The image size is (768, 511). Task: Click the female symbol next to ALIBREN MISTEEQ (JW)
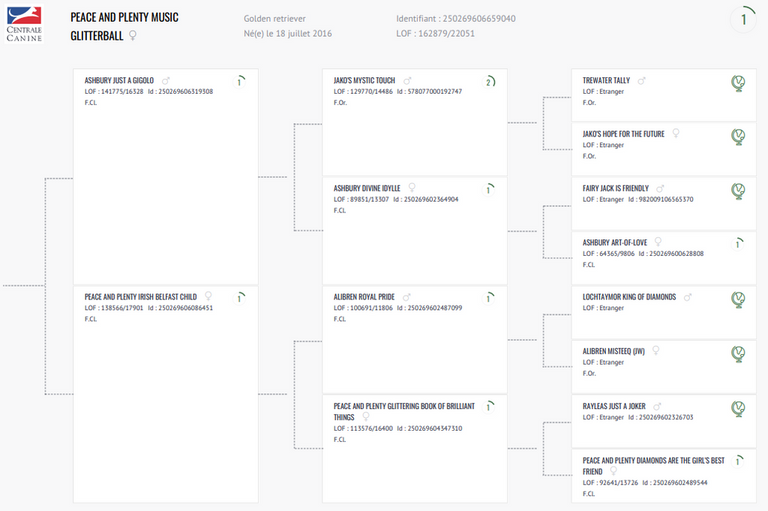pyautogui.click(x=655, y=351)
